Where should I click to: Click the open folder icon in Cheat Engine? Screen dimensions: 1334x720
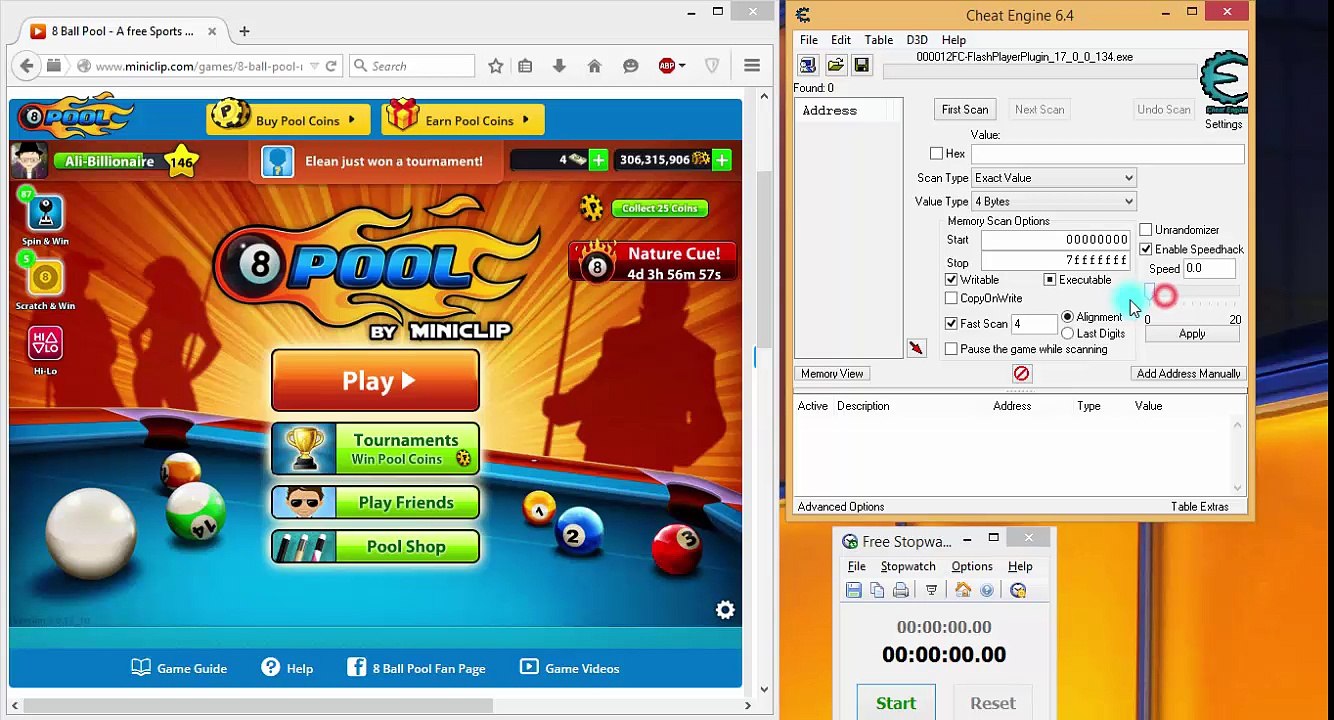tap(835, 66)
